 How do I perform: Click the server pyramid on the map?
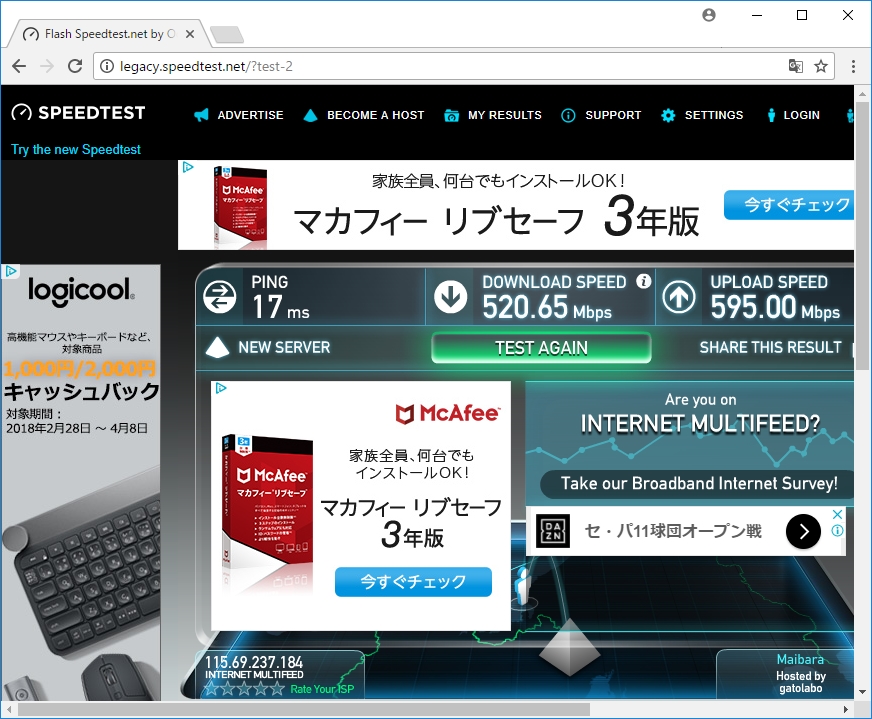click(x=569, y=647)
